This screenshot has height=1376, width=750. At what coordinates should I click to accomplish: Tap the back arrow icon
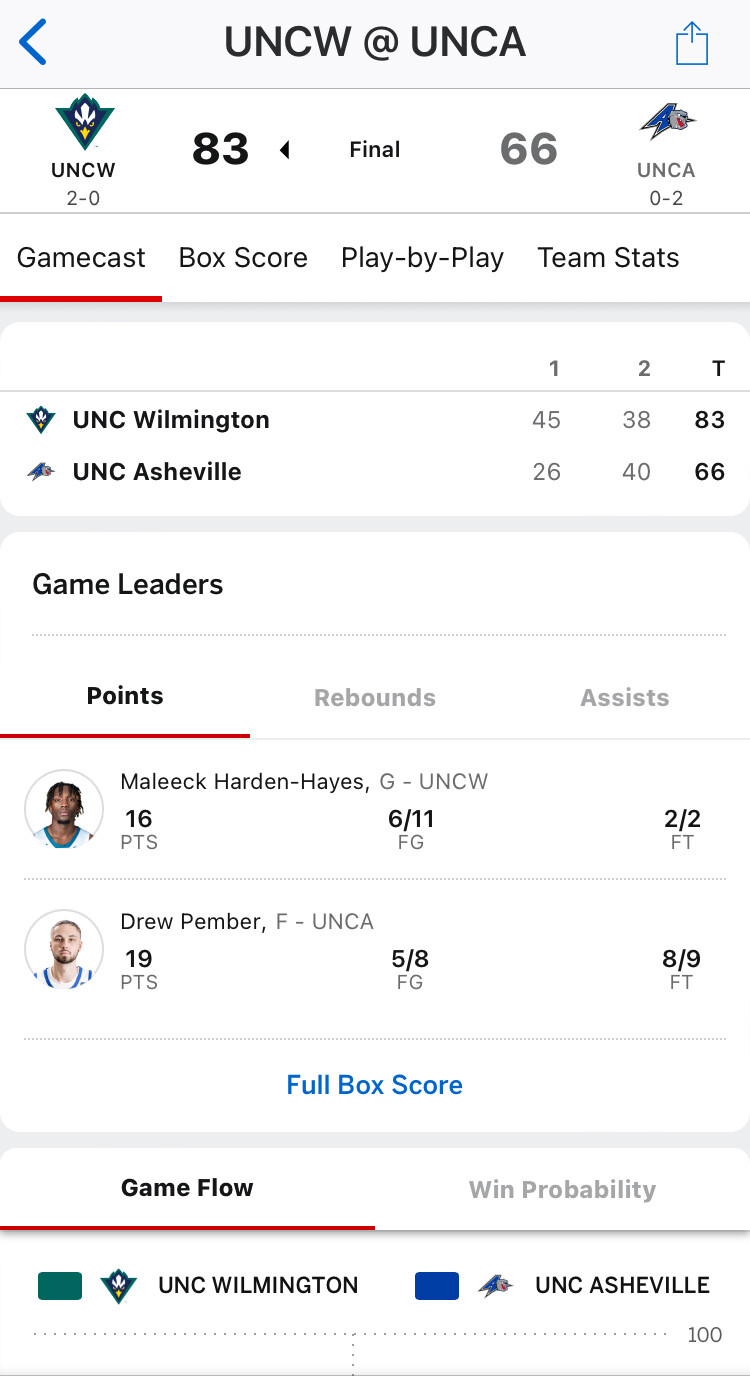point(33,43)
